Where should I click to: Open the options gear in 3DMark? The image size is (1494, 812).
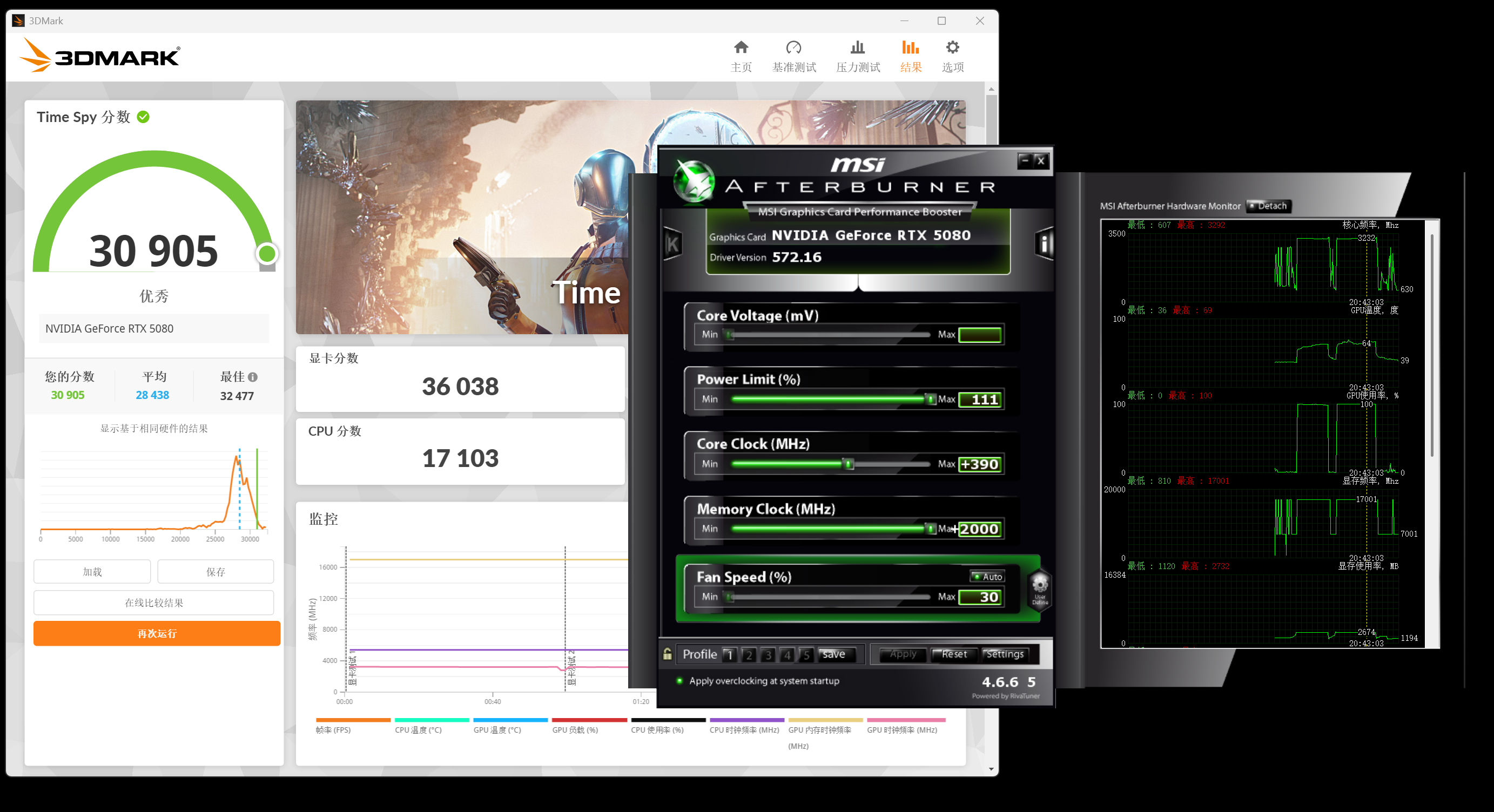click(952, 48)
